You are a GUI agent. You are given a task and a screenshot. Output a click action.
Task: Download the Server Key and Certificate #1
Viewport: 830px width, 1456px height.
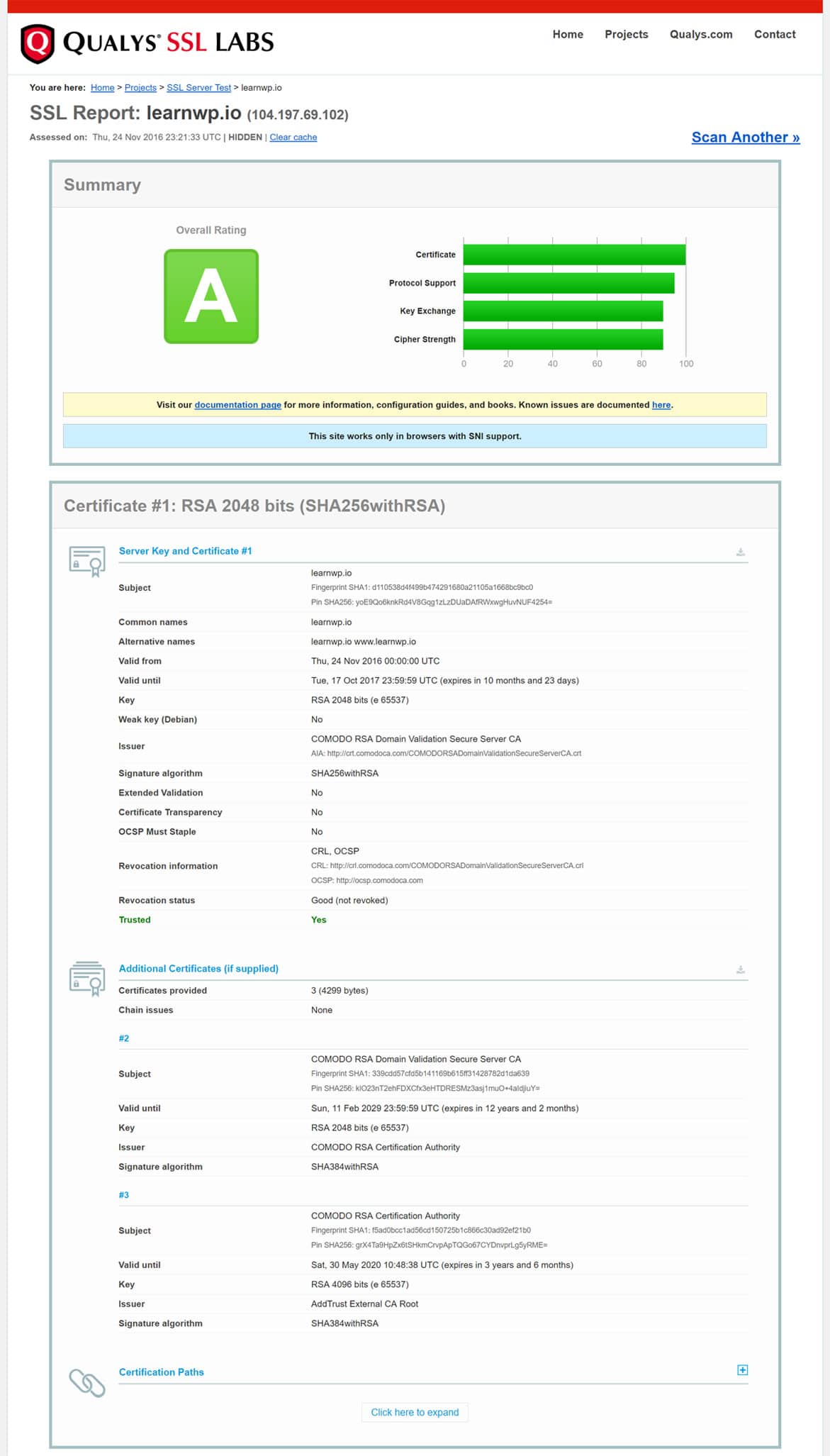pyautogui.click(x=740, y=552)
